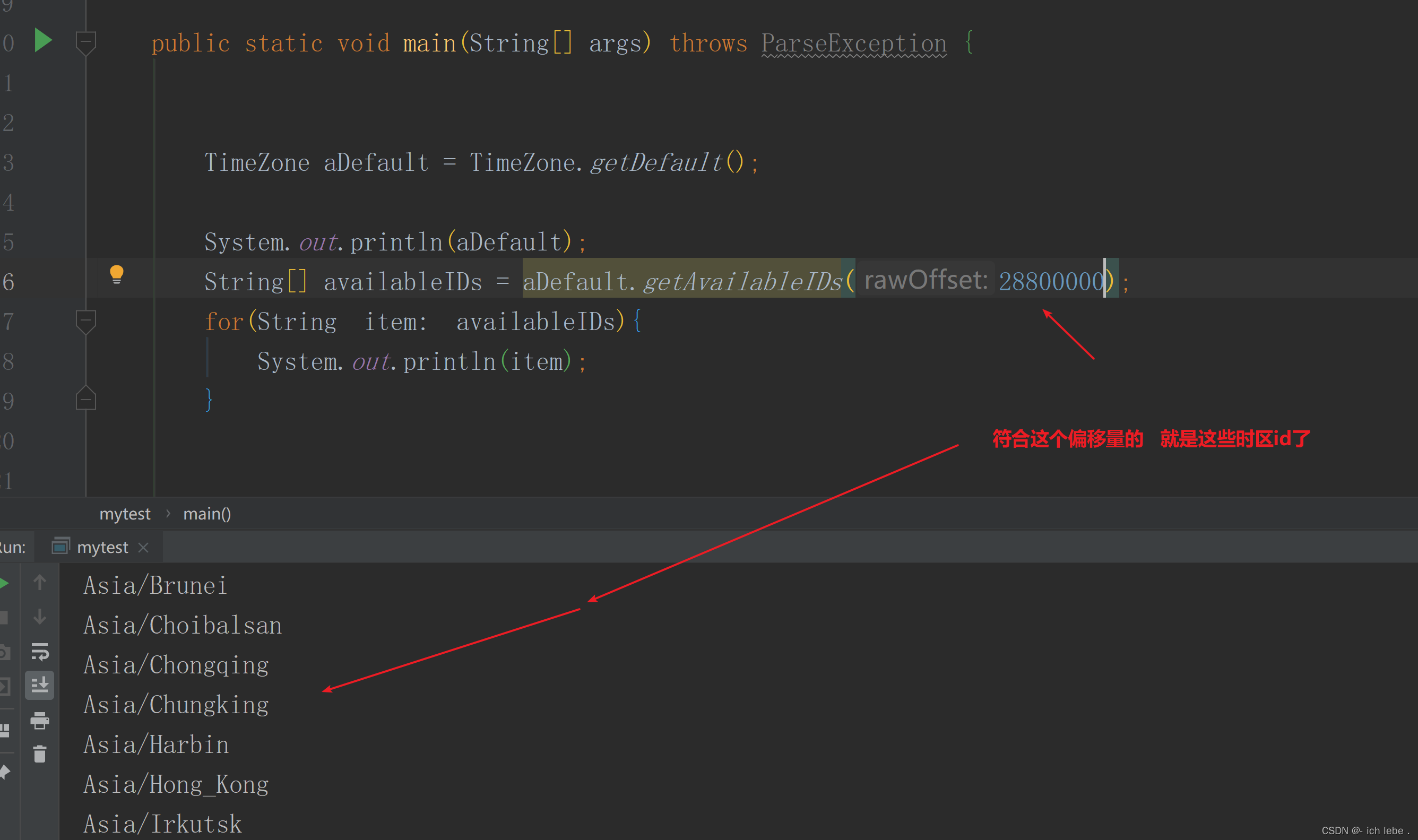Viewport: 1418px width, 840px height.
Task: Rerun mytest with the green console arrow
Action: [5, 583]
